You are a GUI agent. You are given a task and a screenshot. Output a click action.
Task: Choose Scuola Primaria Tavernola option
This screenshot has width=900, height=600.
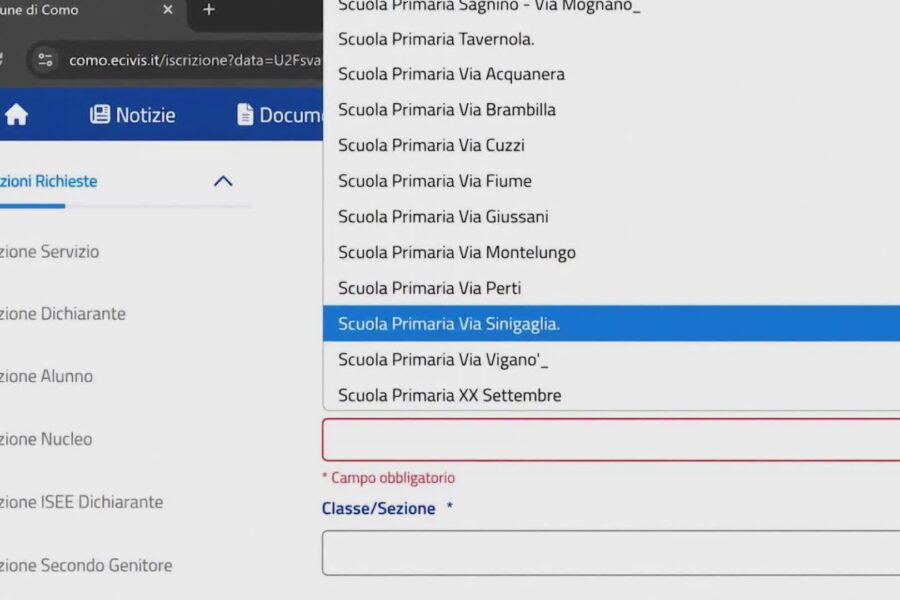tap(611, 39)
